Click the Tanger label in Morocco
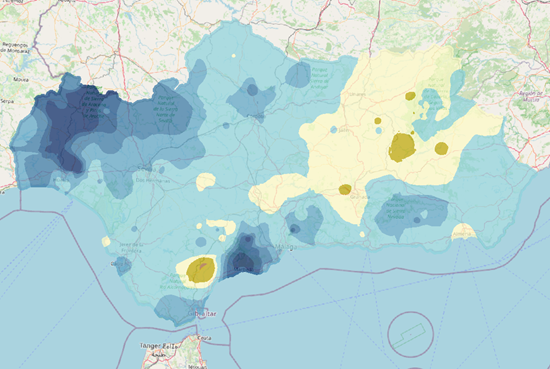Image resolution: width=550 pixels, height=369 pixels. click(x=150, y=345)
